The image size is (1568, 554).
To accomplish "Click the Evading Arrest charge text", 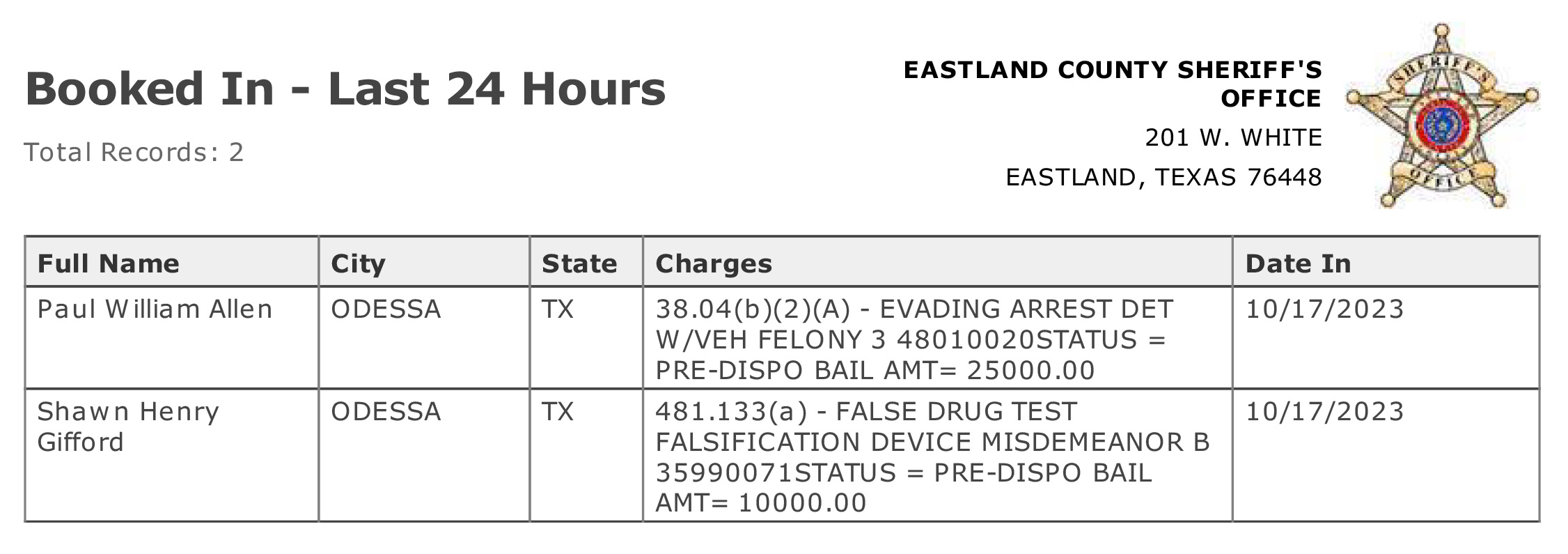I will (914, 339).
